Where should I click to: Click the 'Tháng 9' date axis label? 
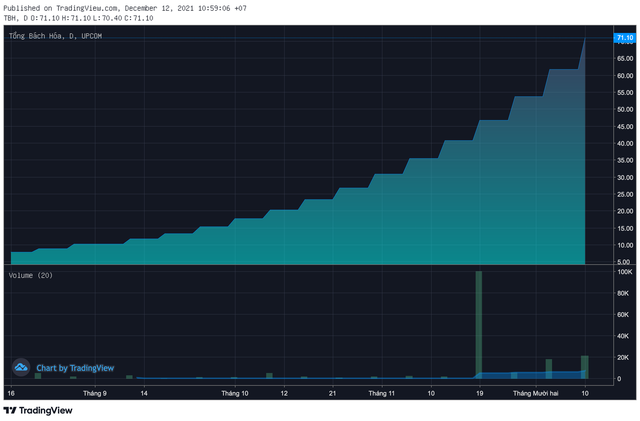[x=95, y=393]
